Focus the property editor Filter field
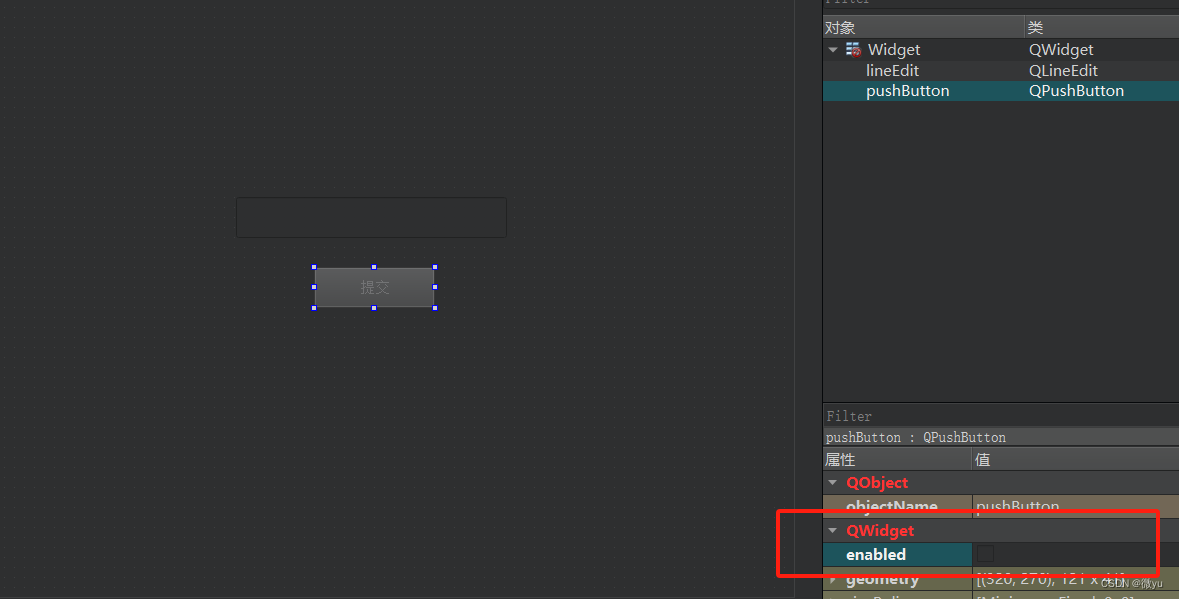 click(1001, 416)
